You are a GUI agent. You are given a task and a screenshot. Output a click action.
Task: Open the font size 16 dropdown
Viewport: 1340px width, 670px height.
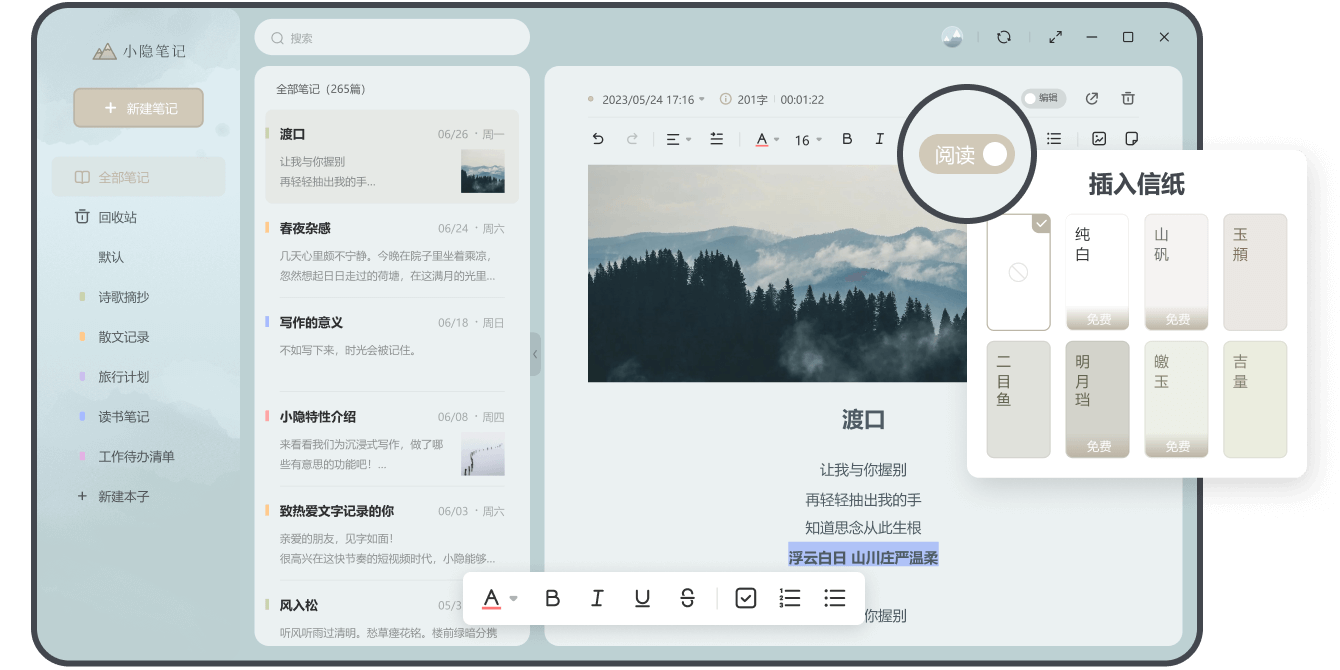point(806,140)
